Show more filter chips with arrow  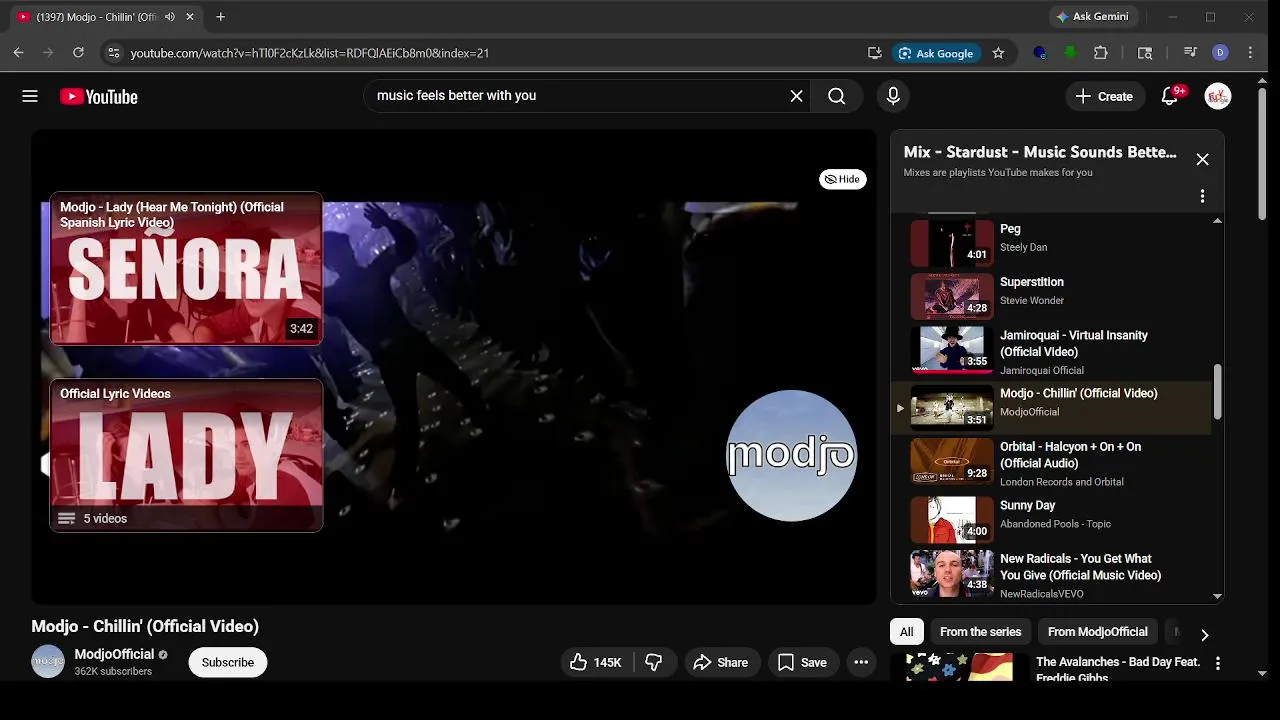1204,634
